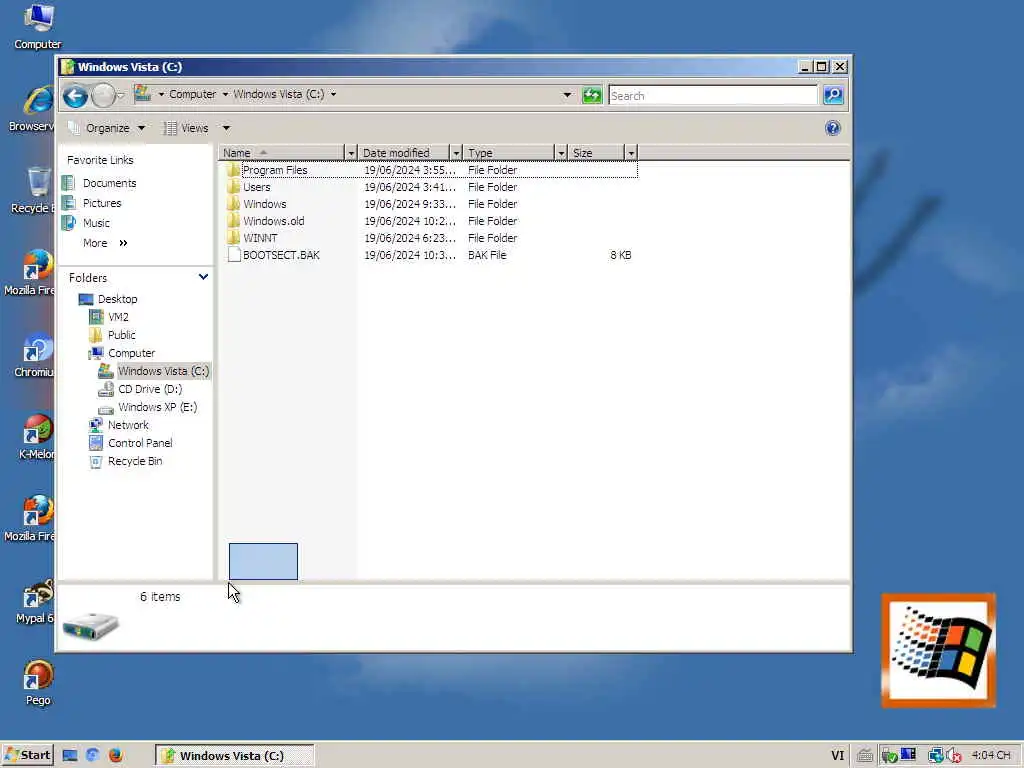This screenshot has width=1024, height=768.
Task: Click the Forward navigation arrow
Action: (x=103, y=96)
